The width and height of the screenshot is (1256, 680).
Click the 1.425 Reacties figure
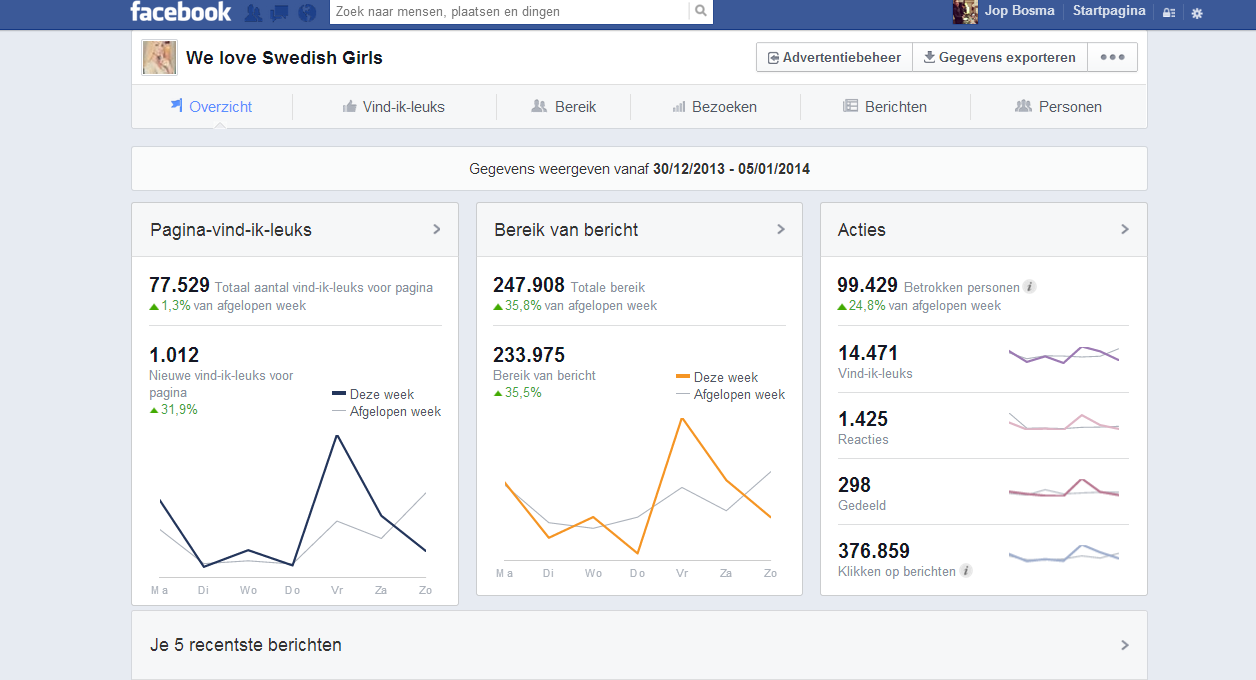pyautogui.click(x=863, y=419)
